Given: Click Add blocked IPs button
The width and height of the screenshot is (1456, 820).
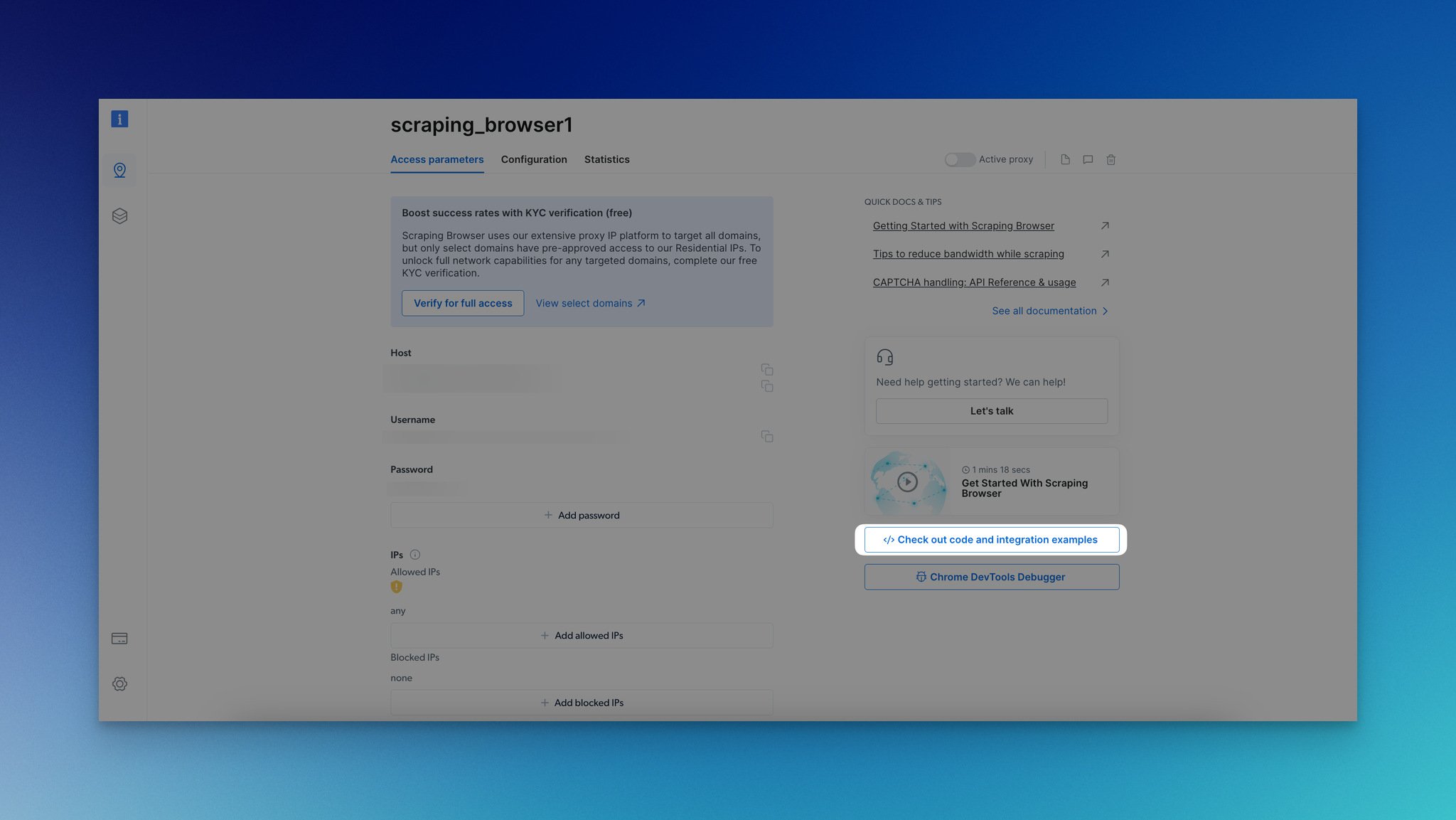Looking at the screenshot, I should click(x=582, y=702).
